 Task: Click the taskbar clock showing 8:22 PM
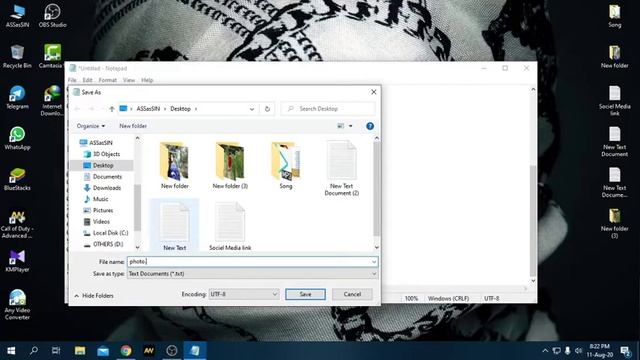(x=601, y=351)
